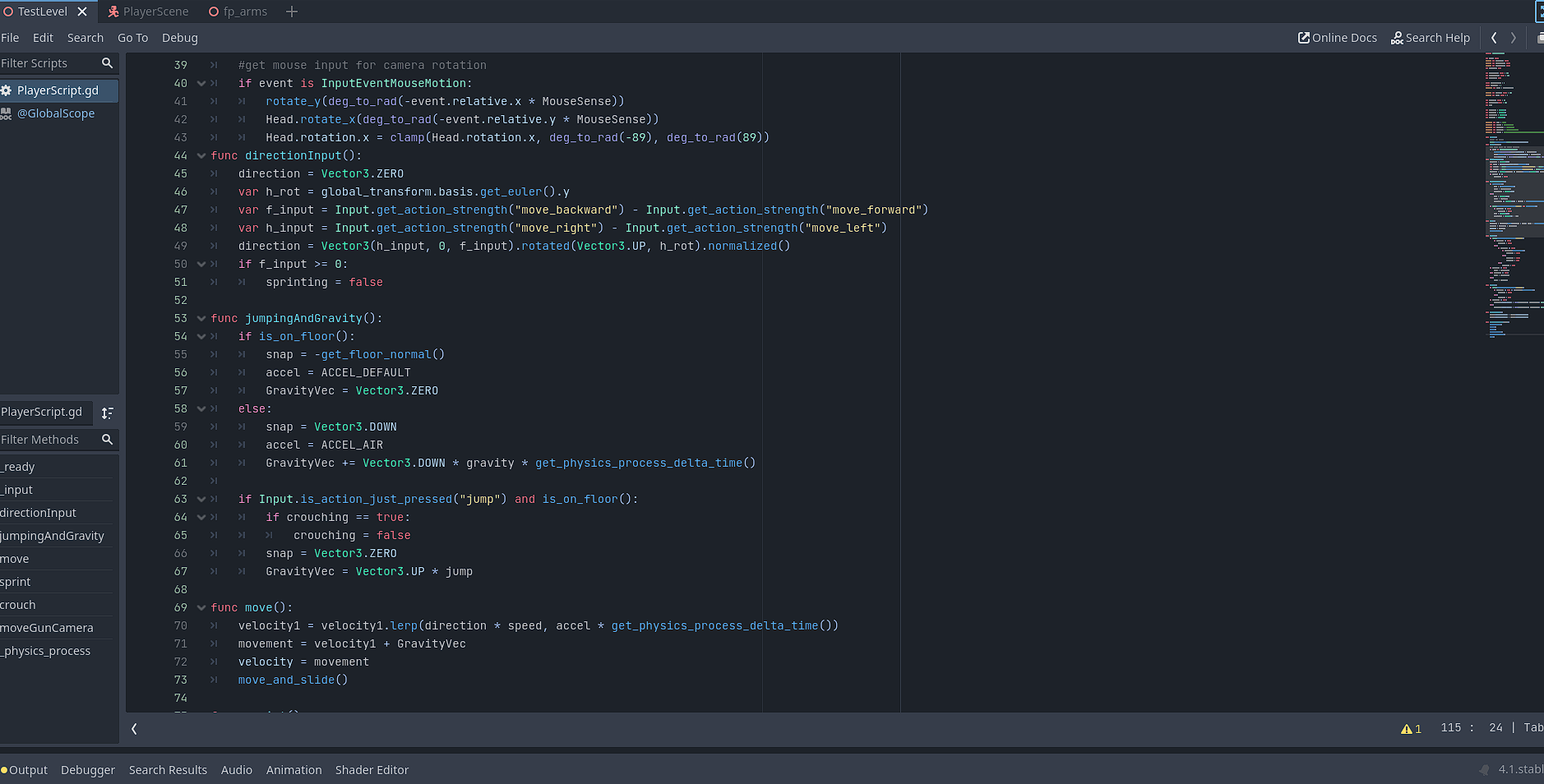Select moveGunCamera in methods list
This screenshot has width=1544, height=784.
(47, 628)
